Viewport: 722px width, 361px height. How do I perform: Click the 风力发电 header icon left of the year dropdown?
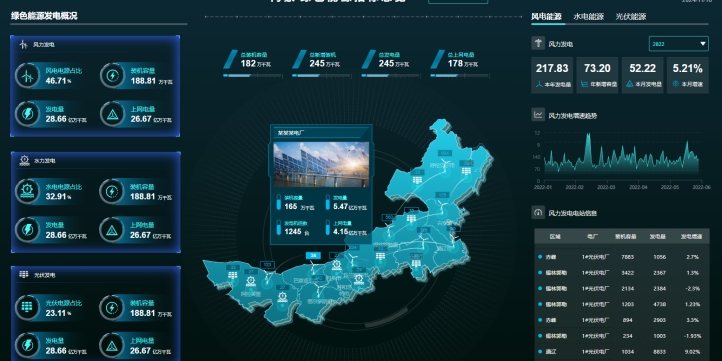[538, 44]
